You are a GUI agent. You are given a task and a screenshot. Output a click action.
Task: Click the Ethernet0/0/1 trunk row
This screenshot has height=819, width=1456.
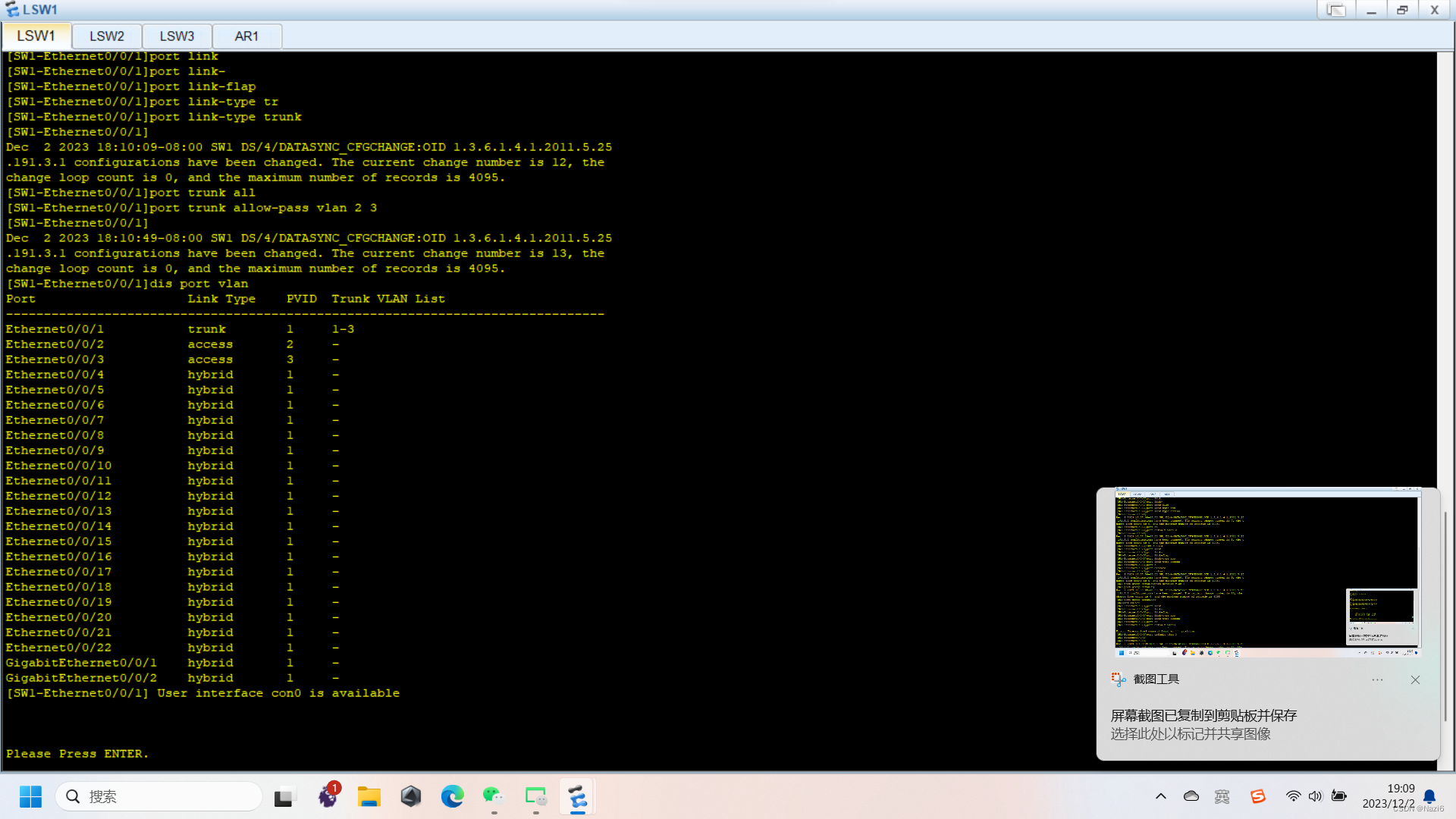[180, 329]
